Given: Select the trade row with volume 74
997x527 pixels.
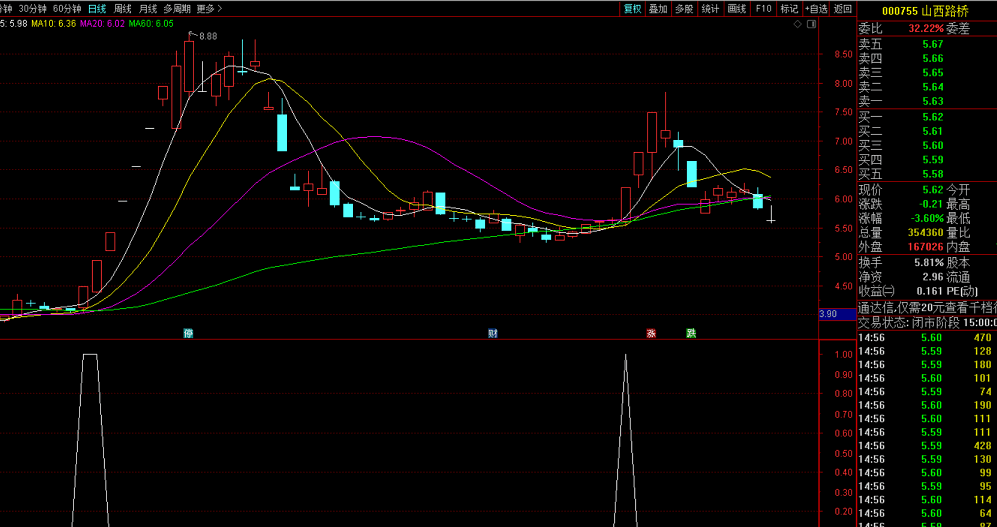Looking at the screenshot, I should 927,392.
